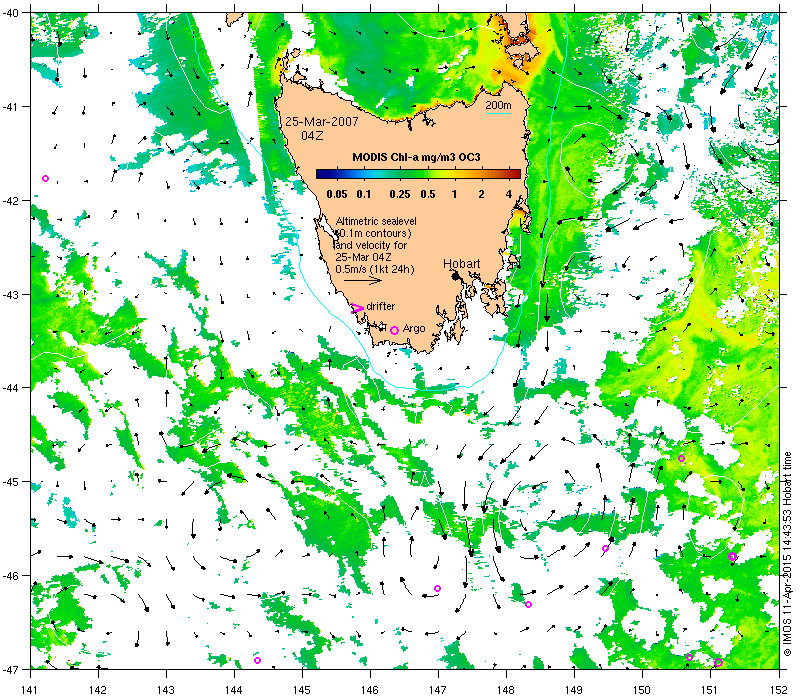Image resolution: width=800 pixels, height=700 pixels.
Task: Click the magenta drifter arrow marker
Action: pyautogui.click(x=357, y=308)
